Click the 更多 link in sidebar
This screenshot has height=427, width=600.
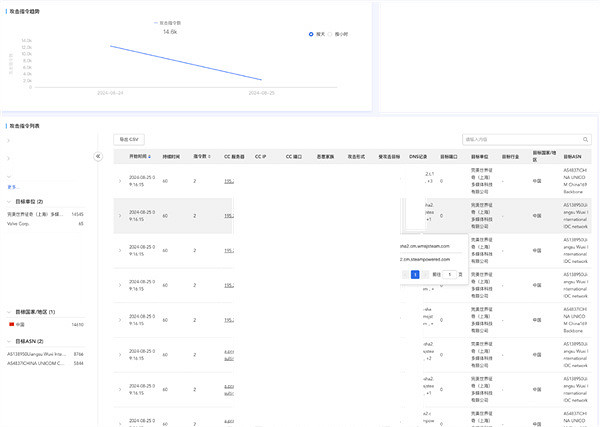pyautogui.click(x=13, y=186)
